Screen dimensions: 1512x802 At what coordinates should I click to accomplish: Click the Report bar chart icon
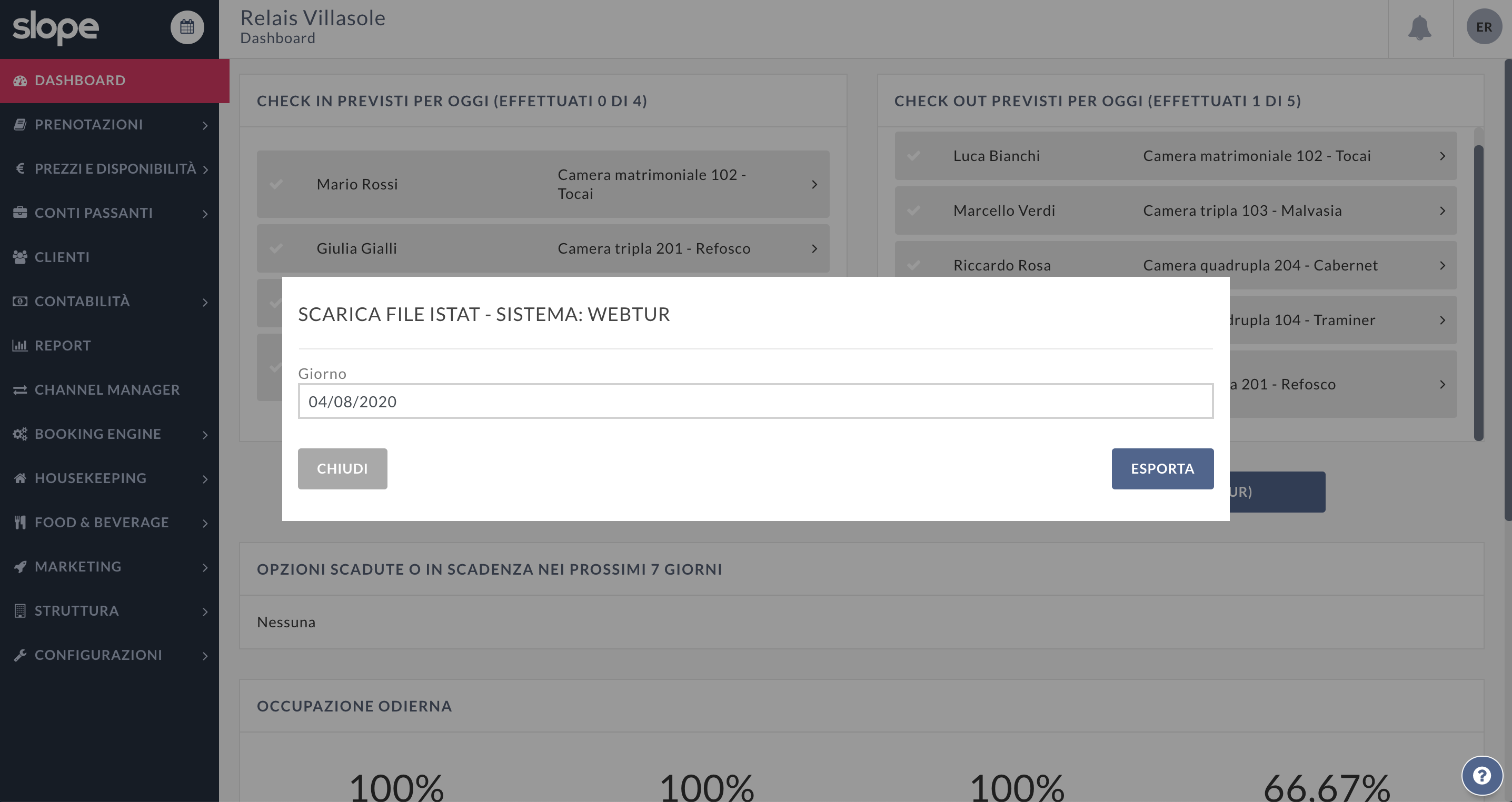[20, 346]
